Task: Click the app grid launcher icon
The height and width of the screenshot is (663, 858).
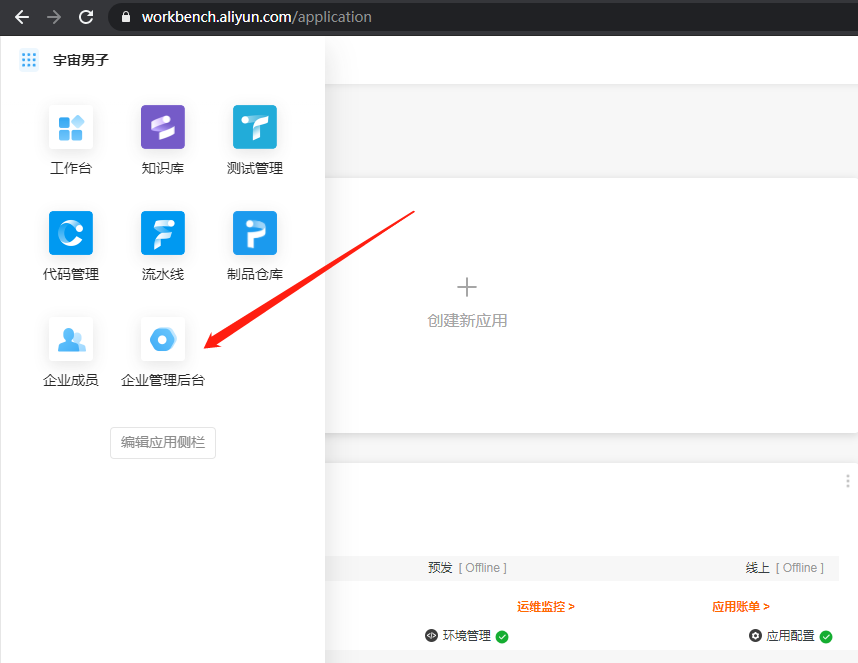Action: tap(29, 60)
